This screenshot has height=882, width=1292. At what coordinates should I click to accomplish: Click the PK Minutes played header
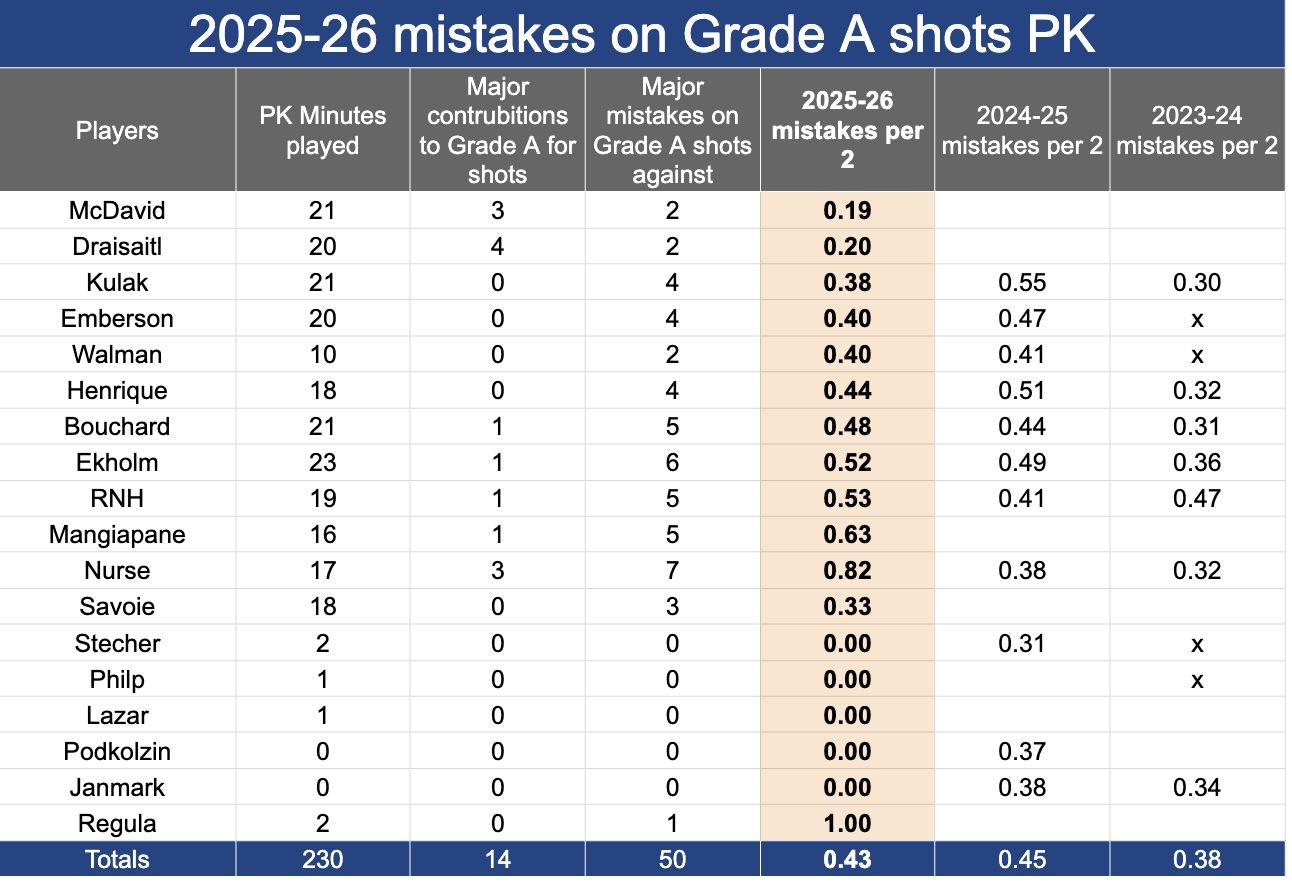coord(322,130)
